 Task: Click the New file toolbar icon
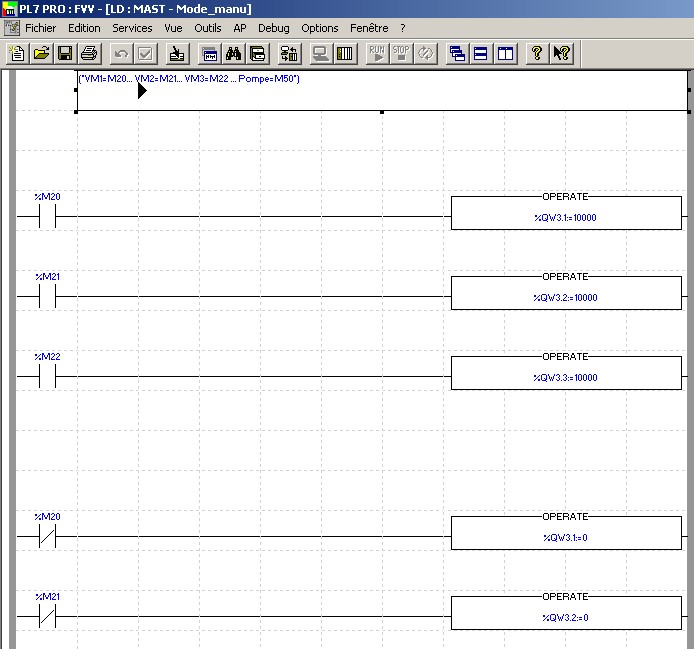tap(16, 53)
